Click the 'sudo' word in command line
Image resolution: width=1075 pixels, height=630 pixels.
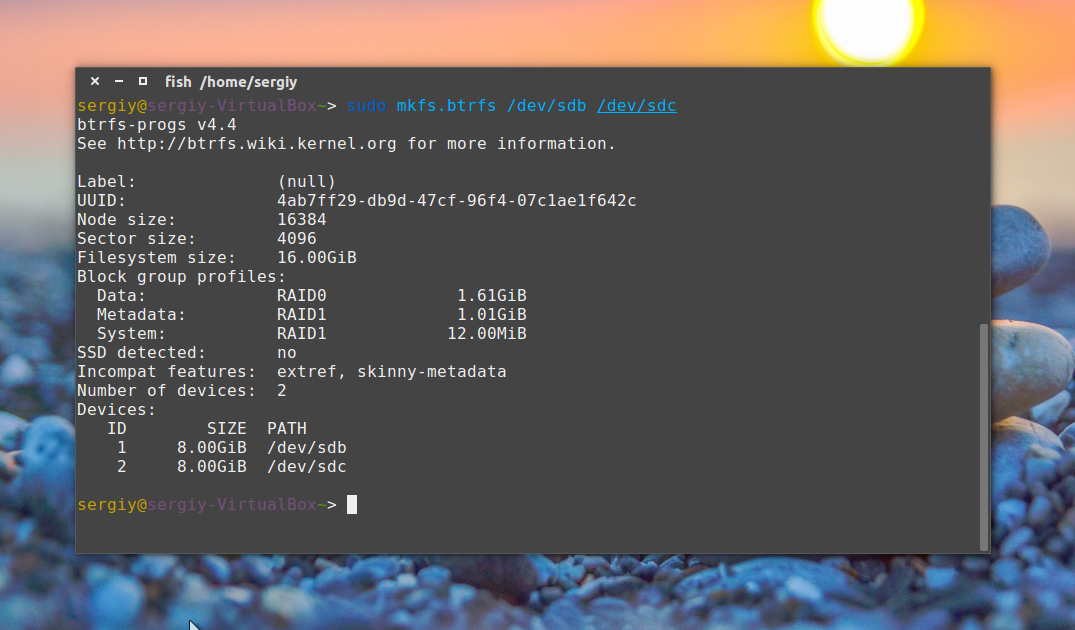click(x=367, y=106)
